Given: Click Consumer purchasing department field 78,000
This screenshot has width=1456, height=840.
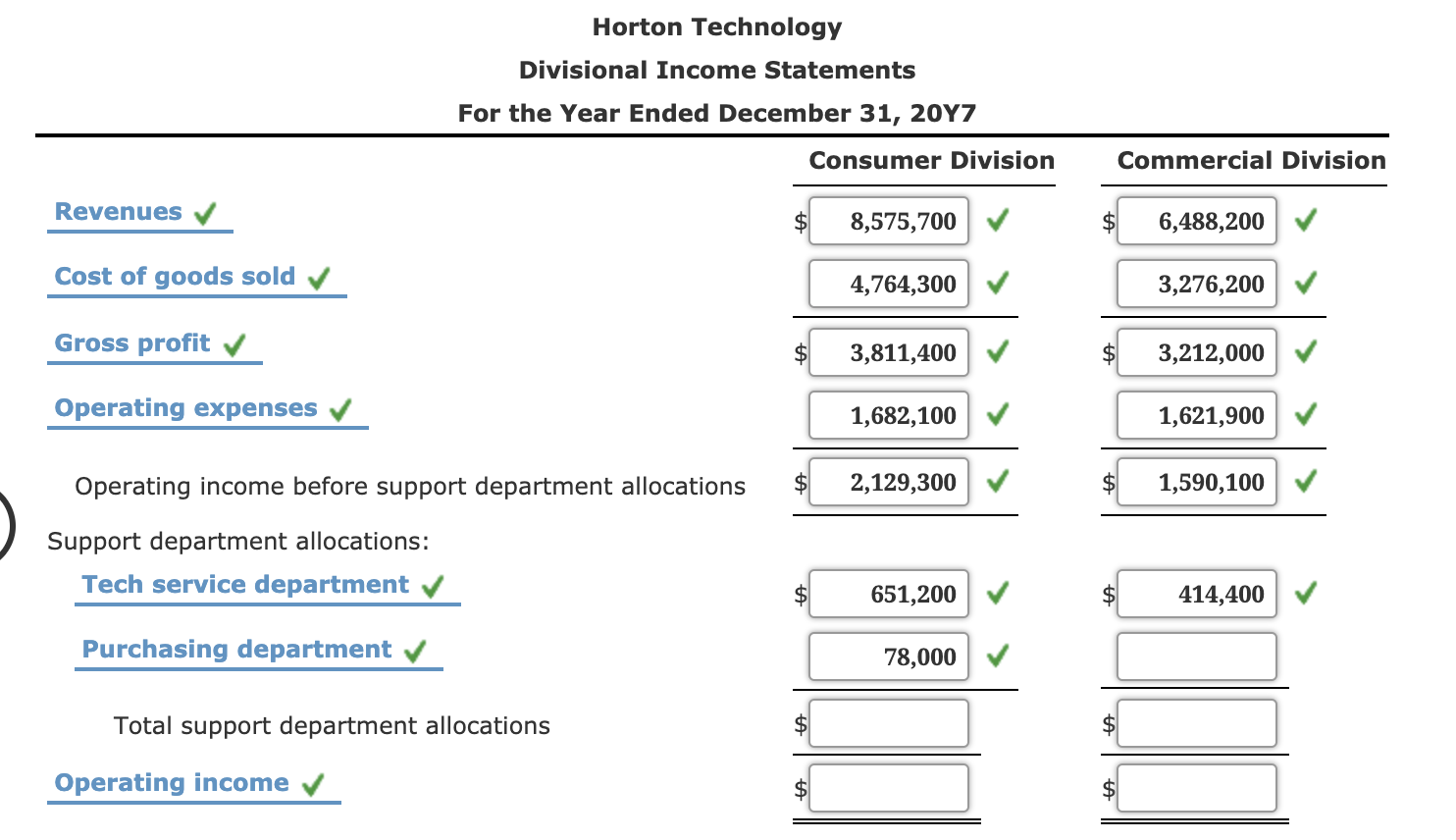Looking at the screenshot, I should (889, 656).
